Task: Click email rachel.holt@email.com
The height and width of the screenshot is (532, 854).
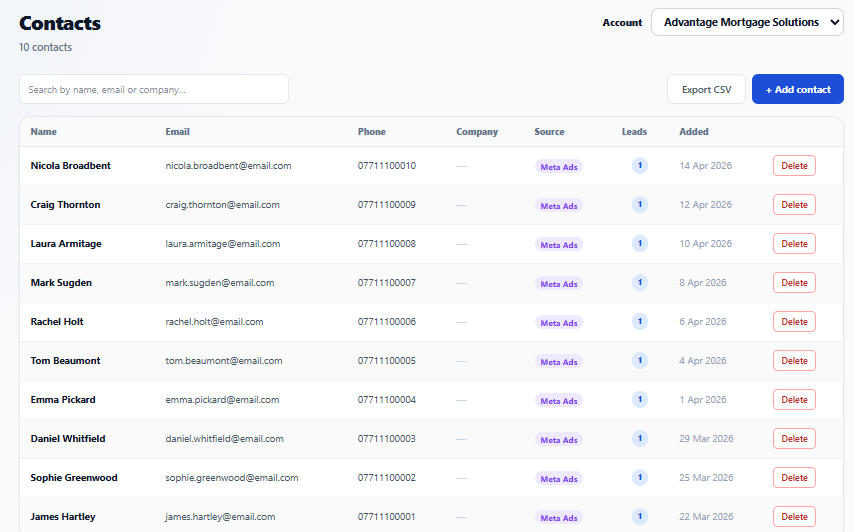Action: coord(214,322)
